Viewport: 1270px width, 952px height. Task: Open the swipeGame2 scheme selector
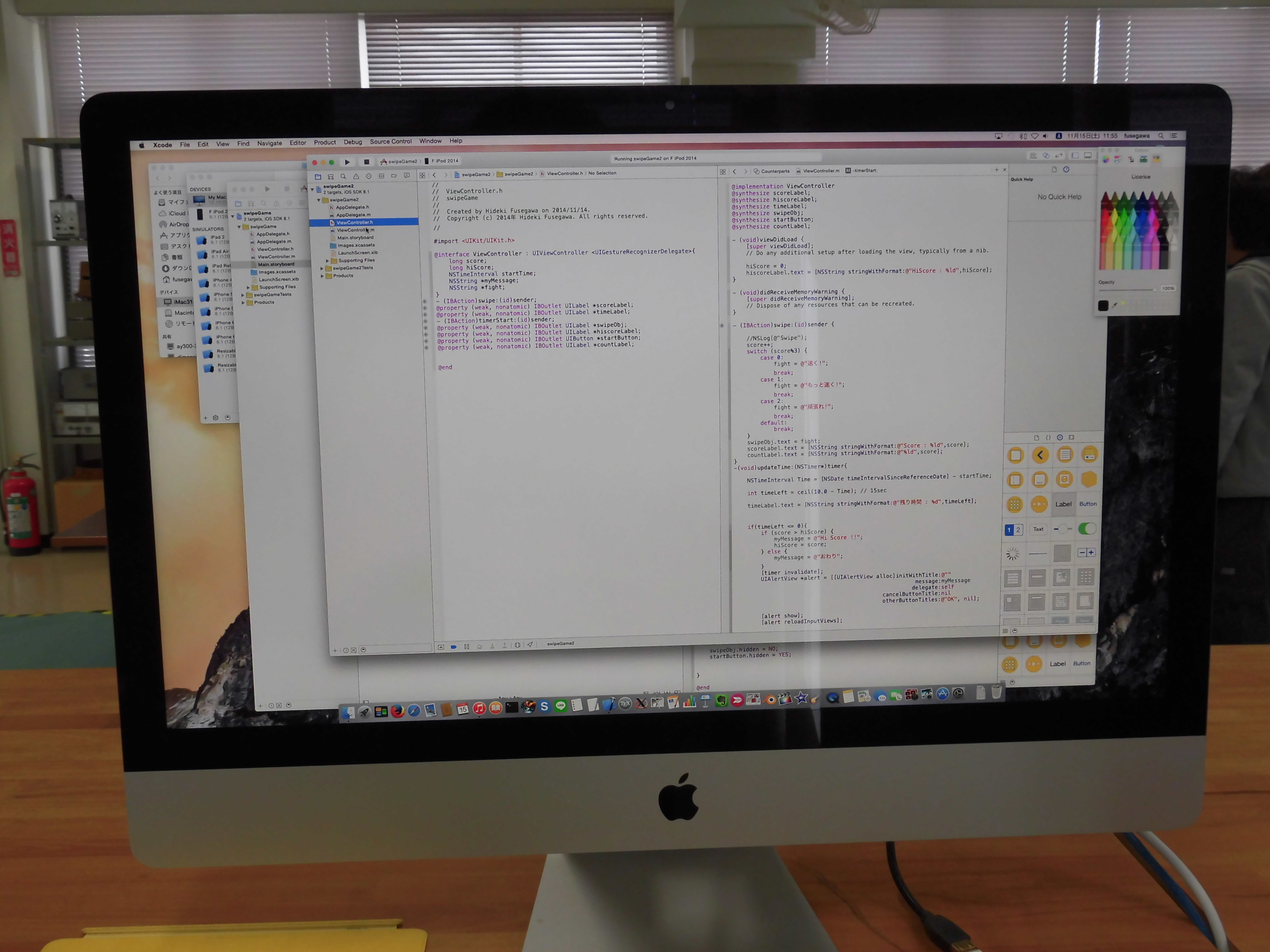tap(399, 161)
